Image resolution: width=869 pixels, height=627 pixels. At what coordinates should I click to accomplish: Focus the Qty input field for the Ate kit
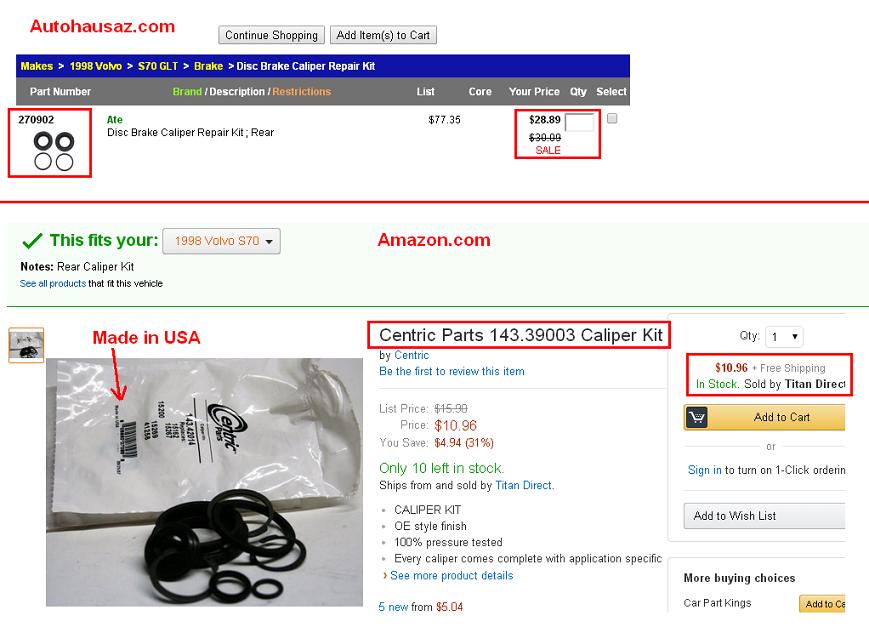pos(579,122)
